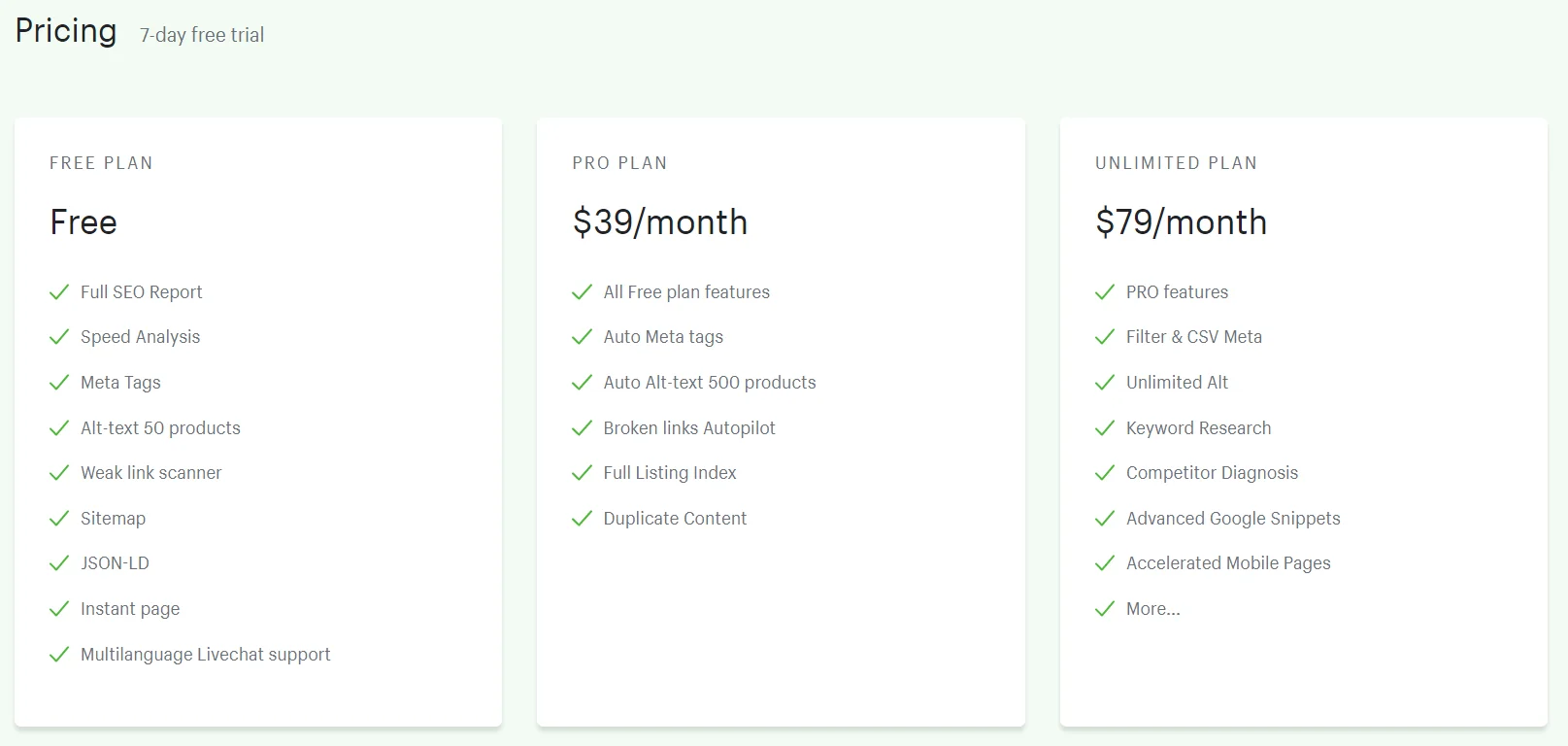Click the checkmark next to JSON-LD
The image size is (1568, 746).
59,563
